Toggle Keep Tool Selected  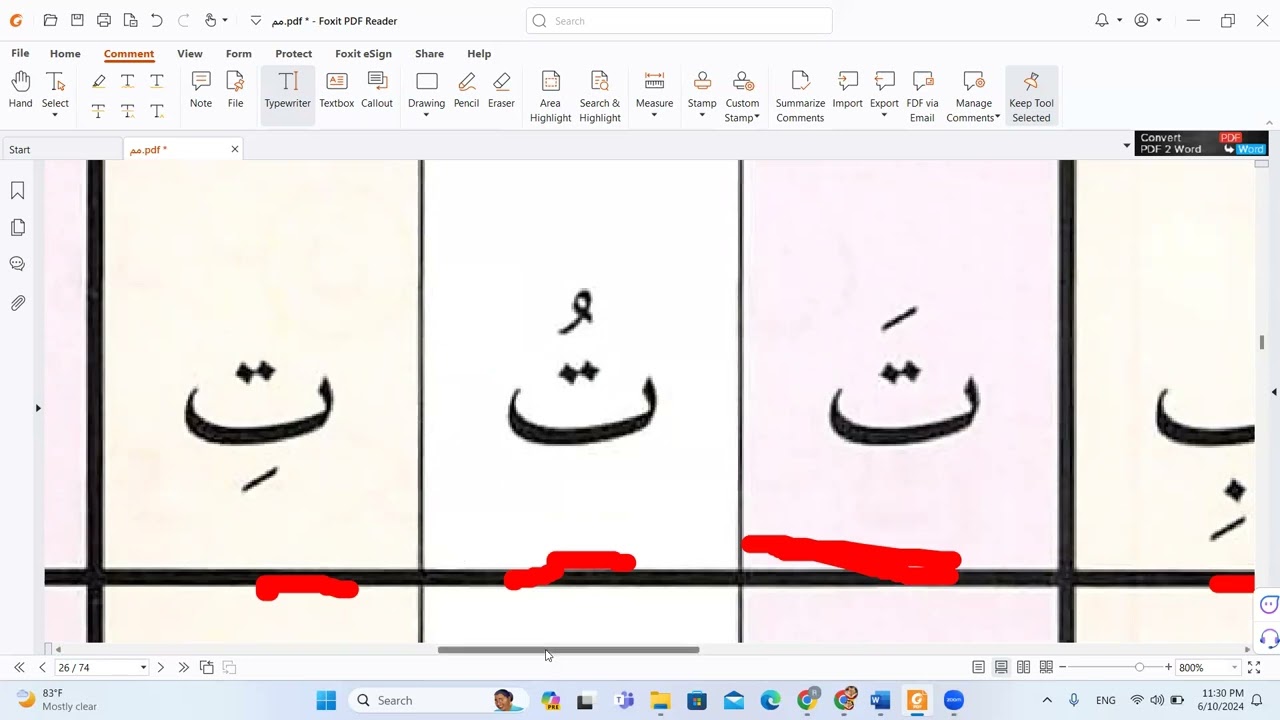tap(1031, 97)
